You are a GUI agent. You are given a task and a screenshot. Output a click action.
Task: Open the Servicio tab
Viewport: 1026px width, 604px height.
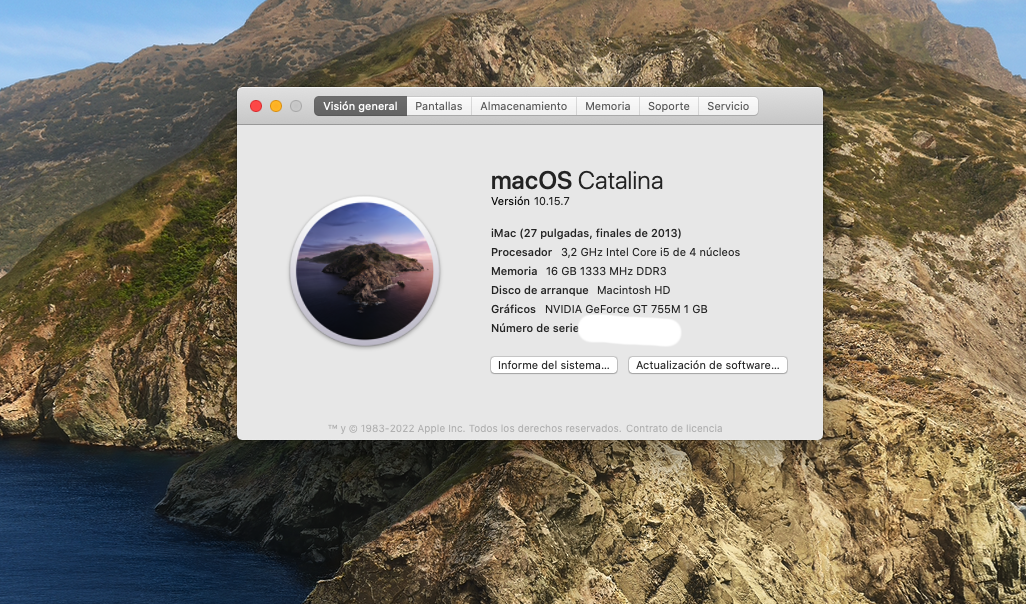[x=728, y=106]
